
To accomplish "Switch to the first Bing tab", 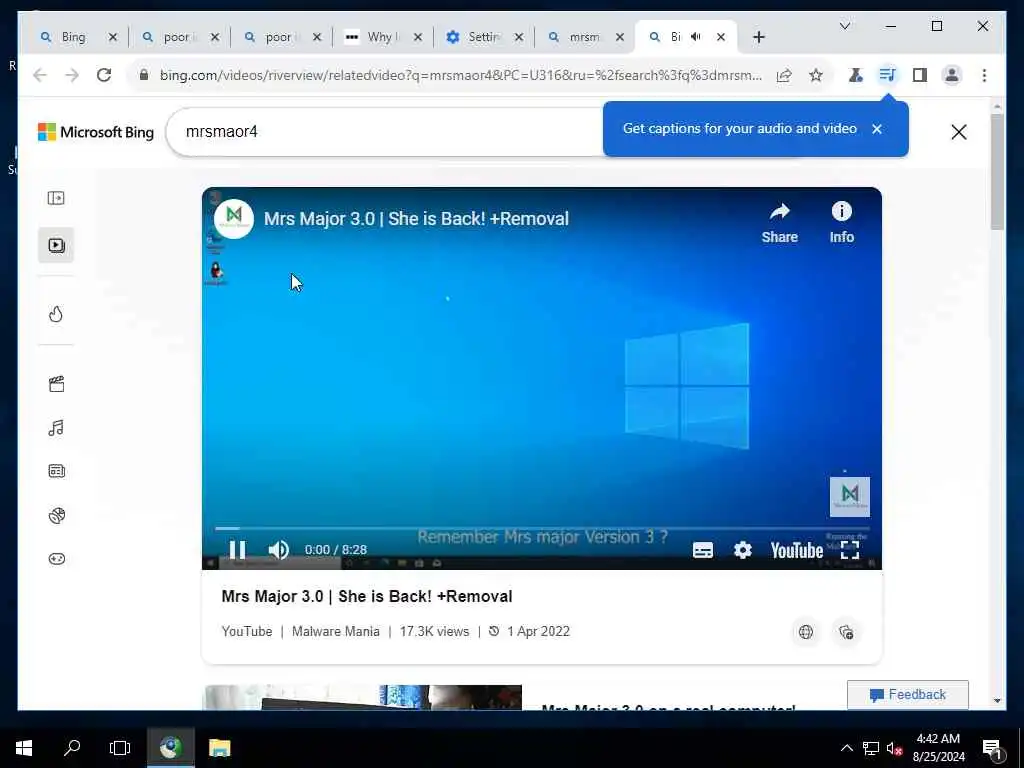I will coord(73,37).
